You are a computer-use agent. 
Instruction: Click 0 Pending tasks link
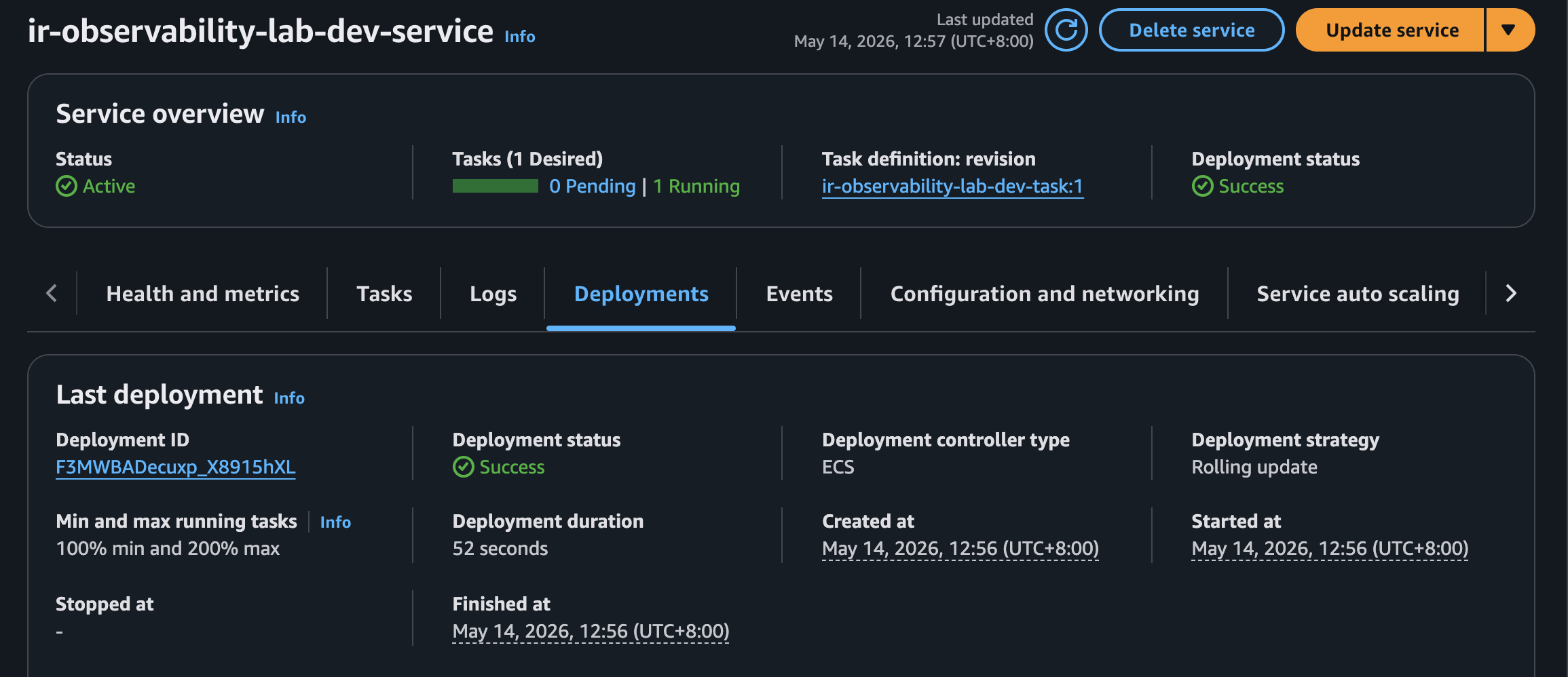pos(592,187)
